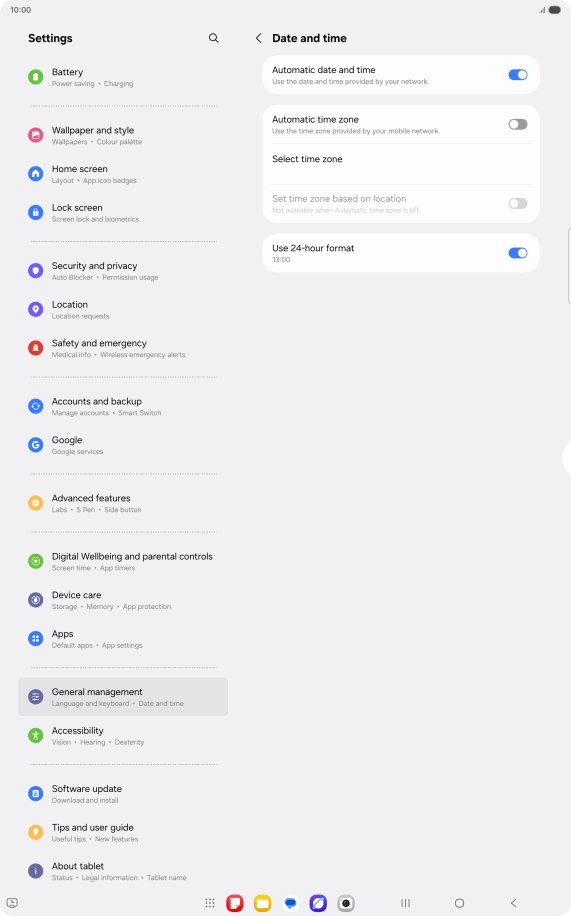Tap the Google services icon
The width and height of the screenshot is (571, 916).
(36, 445)
